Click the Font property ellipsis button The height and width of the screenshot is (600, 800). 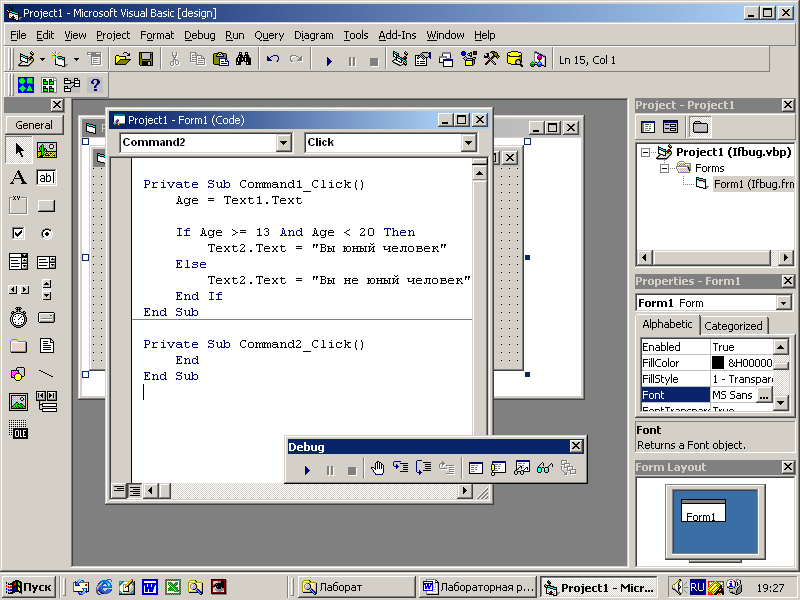pos(764,395)
